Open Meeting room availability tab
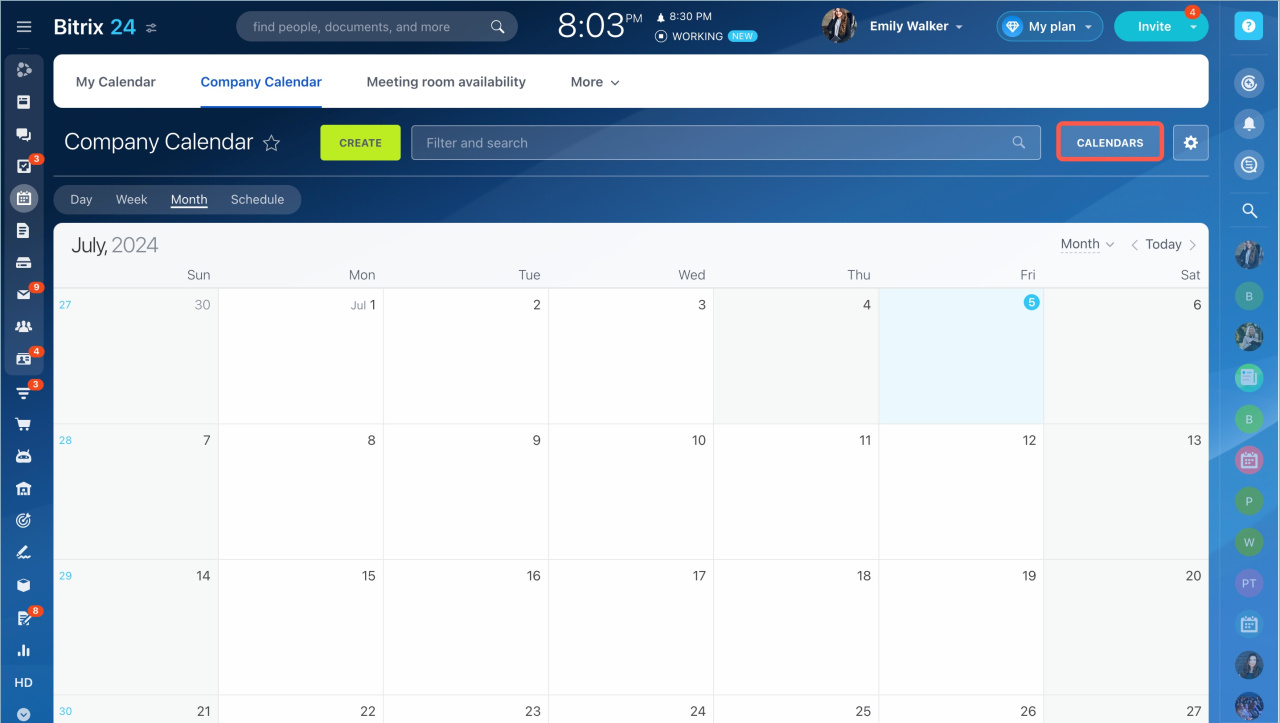The width and height of the screenshot is (1280, 723). tap(446, 82)
